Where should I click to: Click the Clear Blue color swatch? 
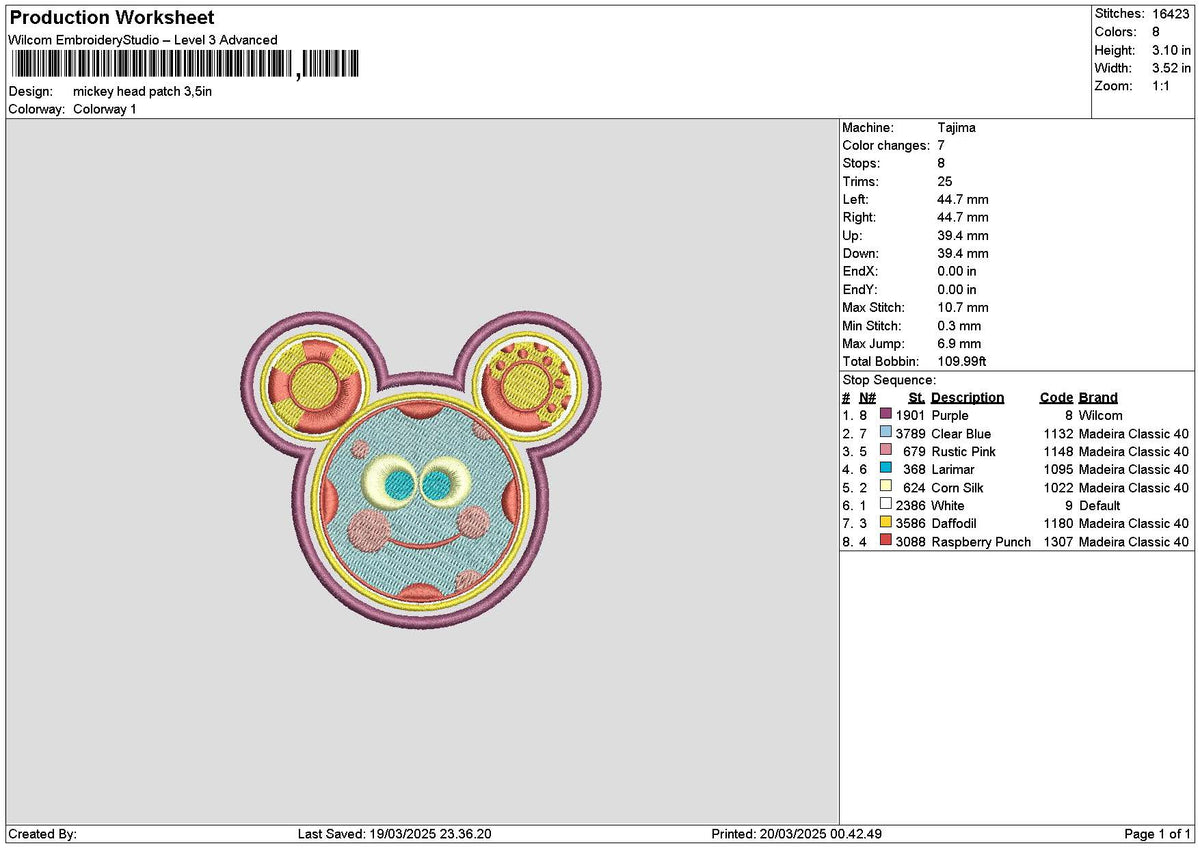point(885,433)
